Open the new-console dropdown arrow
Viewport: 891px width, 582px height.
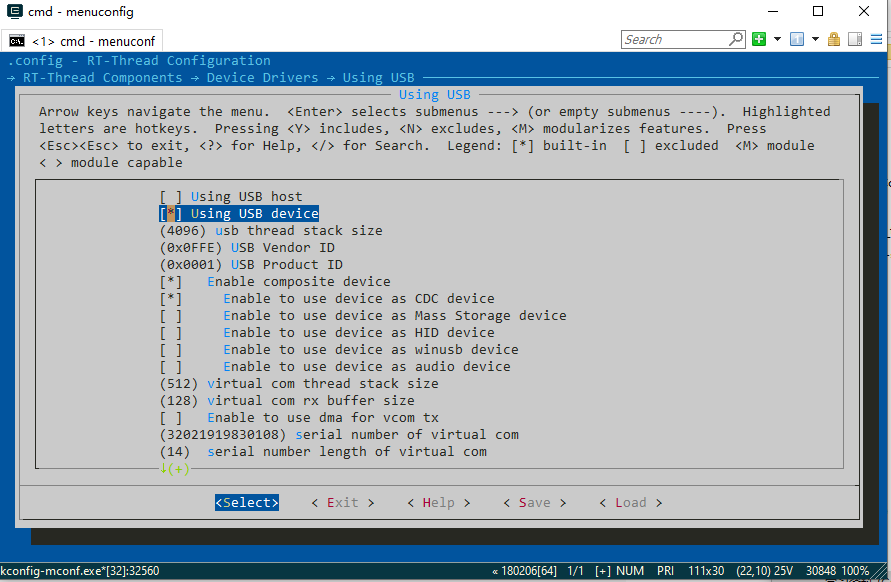(x=777, y=39)
